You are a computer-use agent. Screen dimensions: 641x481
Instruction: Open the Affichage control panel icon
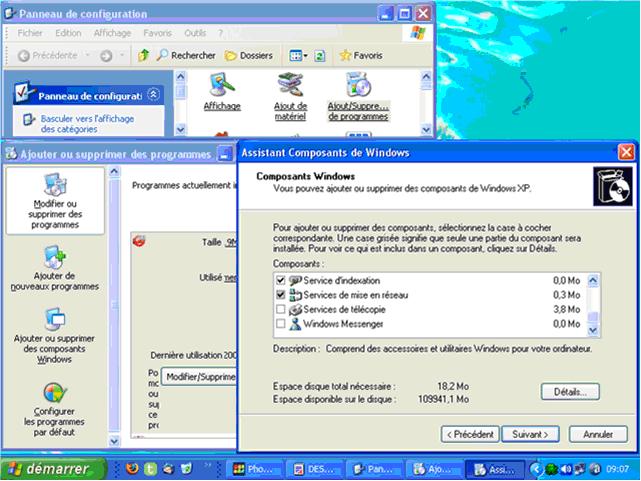222,92
